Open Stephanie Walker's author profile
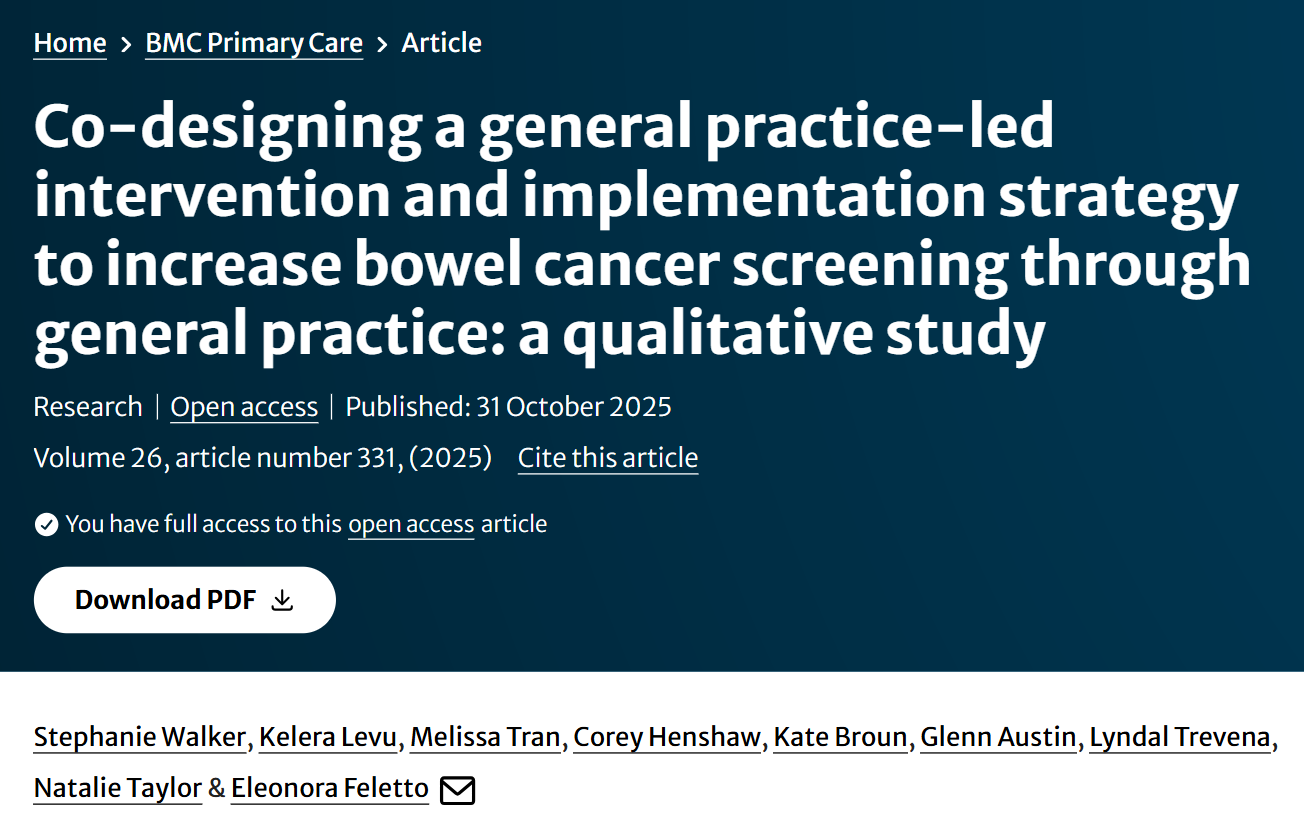The width and height of the screenshot is (1304, 832). [139, 737]
